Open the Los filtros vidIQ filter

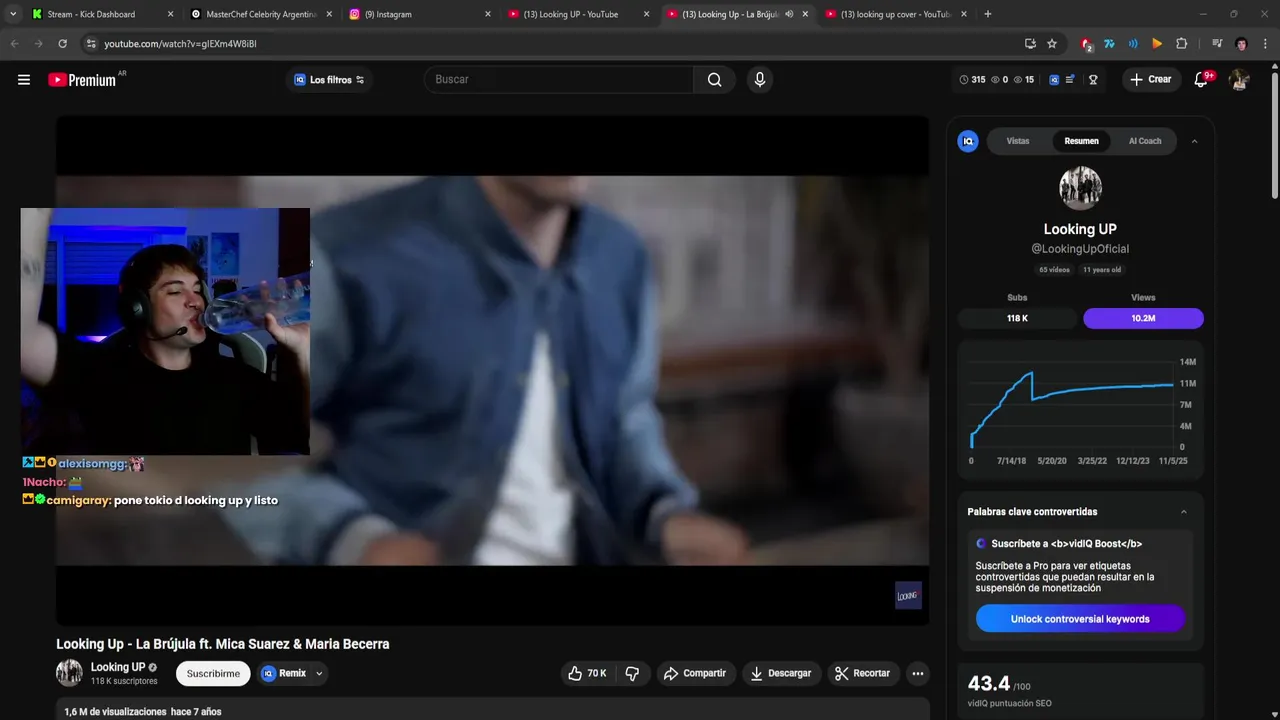[x=329, y=80]
